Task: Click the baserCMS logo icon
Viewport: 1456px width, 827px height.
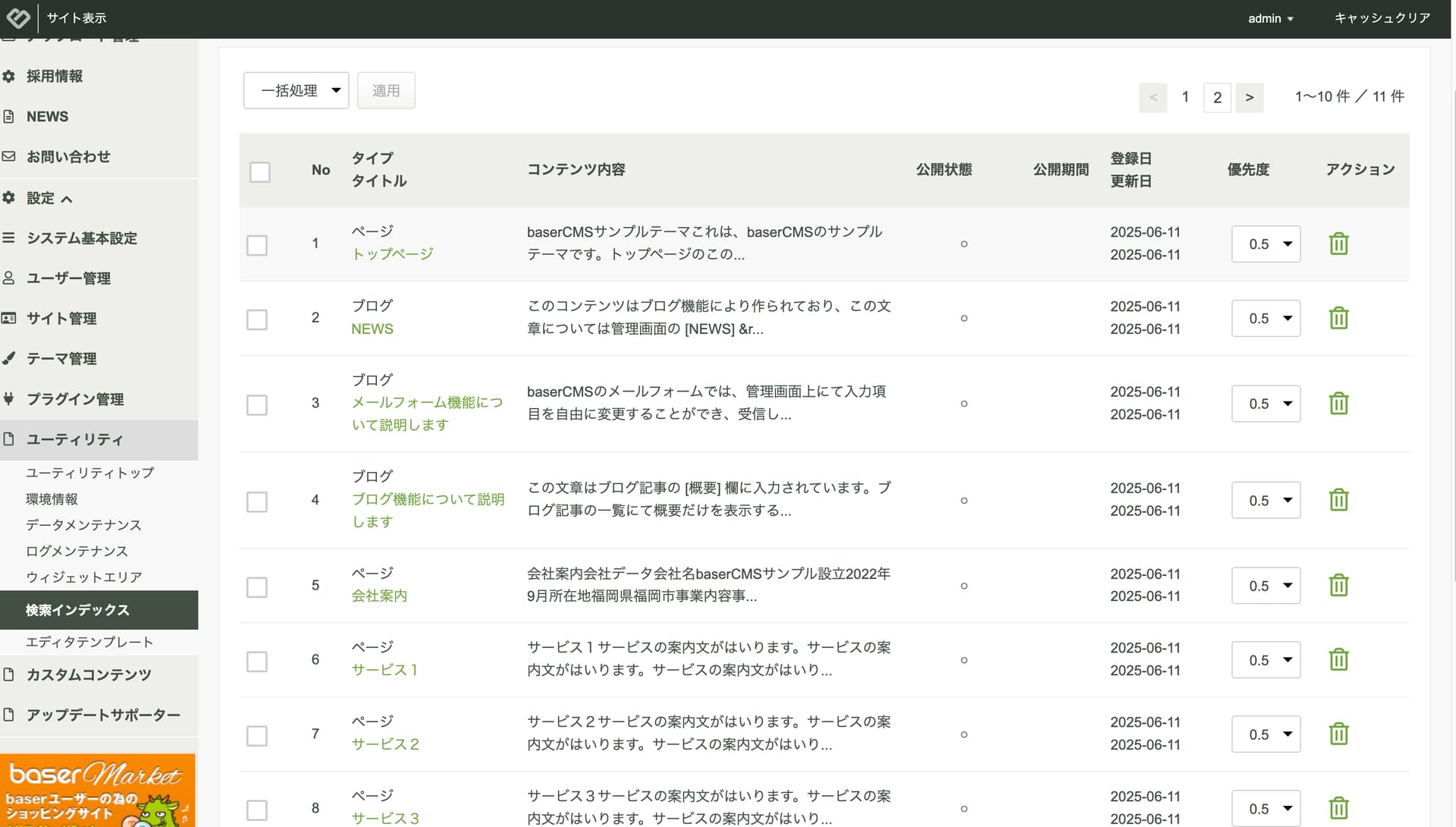Action: (x=18, y=17)
